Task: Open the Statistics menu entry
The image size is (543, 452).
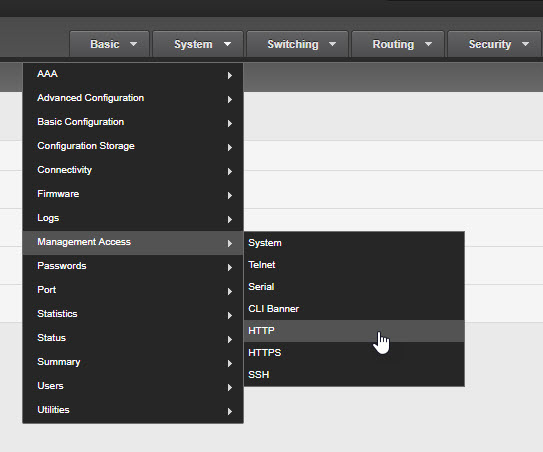Action: tap(133, 314)
